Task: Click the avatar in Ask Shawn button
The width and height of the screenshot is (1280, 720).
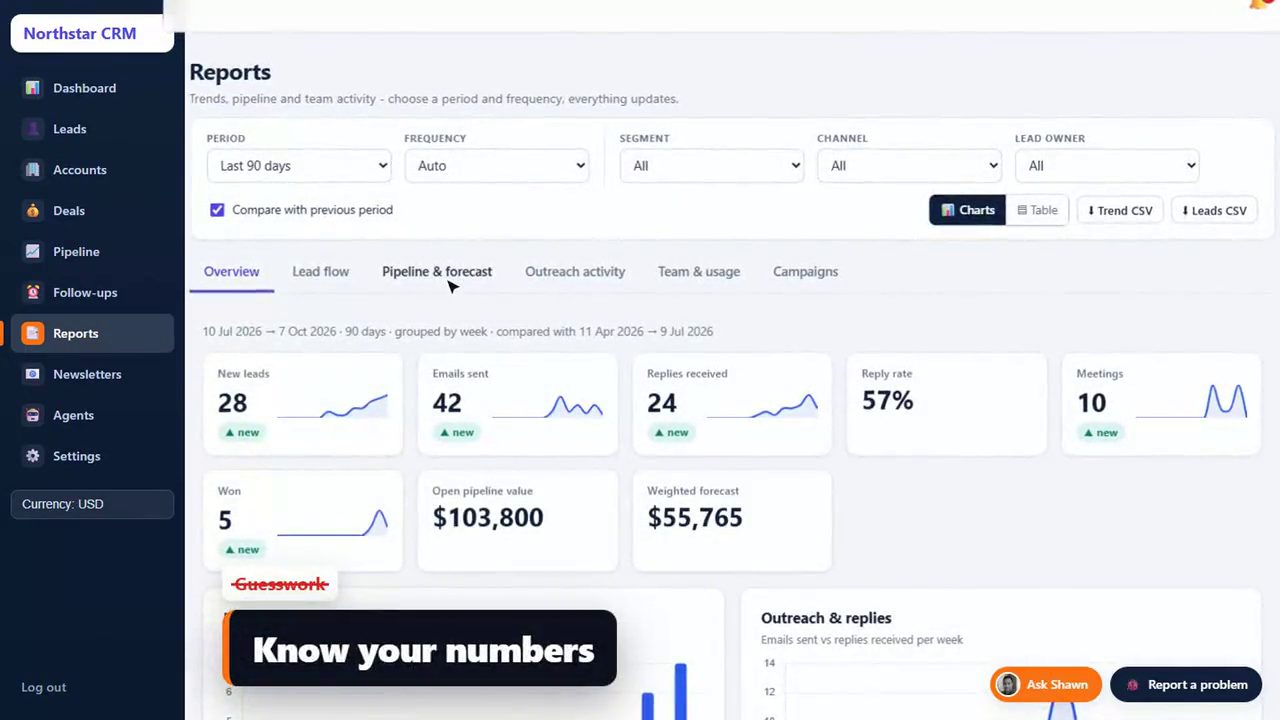Action: pos(1008,685)
